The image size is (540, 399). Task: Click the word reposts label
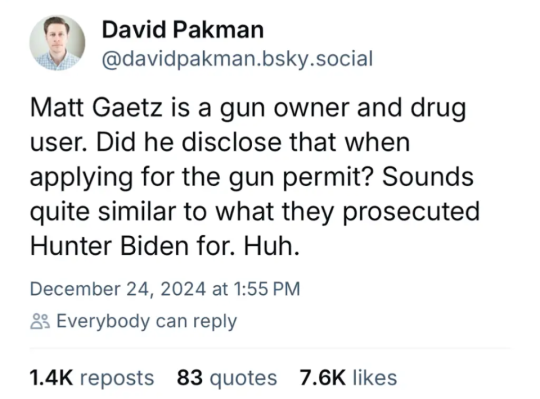(117, 378)
